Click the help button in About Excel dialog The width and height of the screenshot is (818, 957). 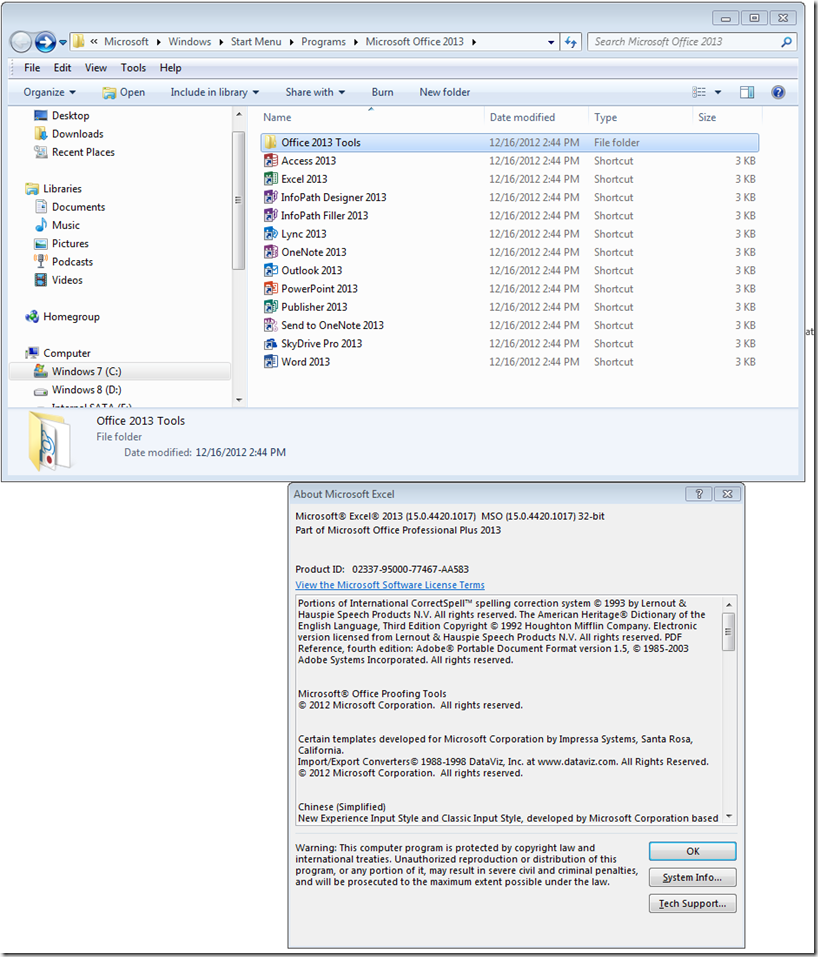(x=699, y=494)
